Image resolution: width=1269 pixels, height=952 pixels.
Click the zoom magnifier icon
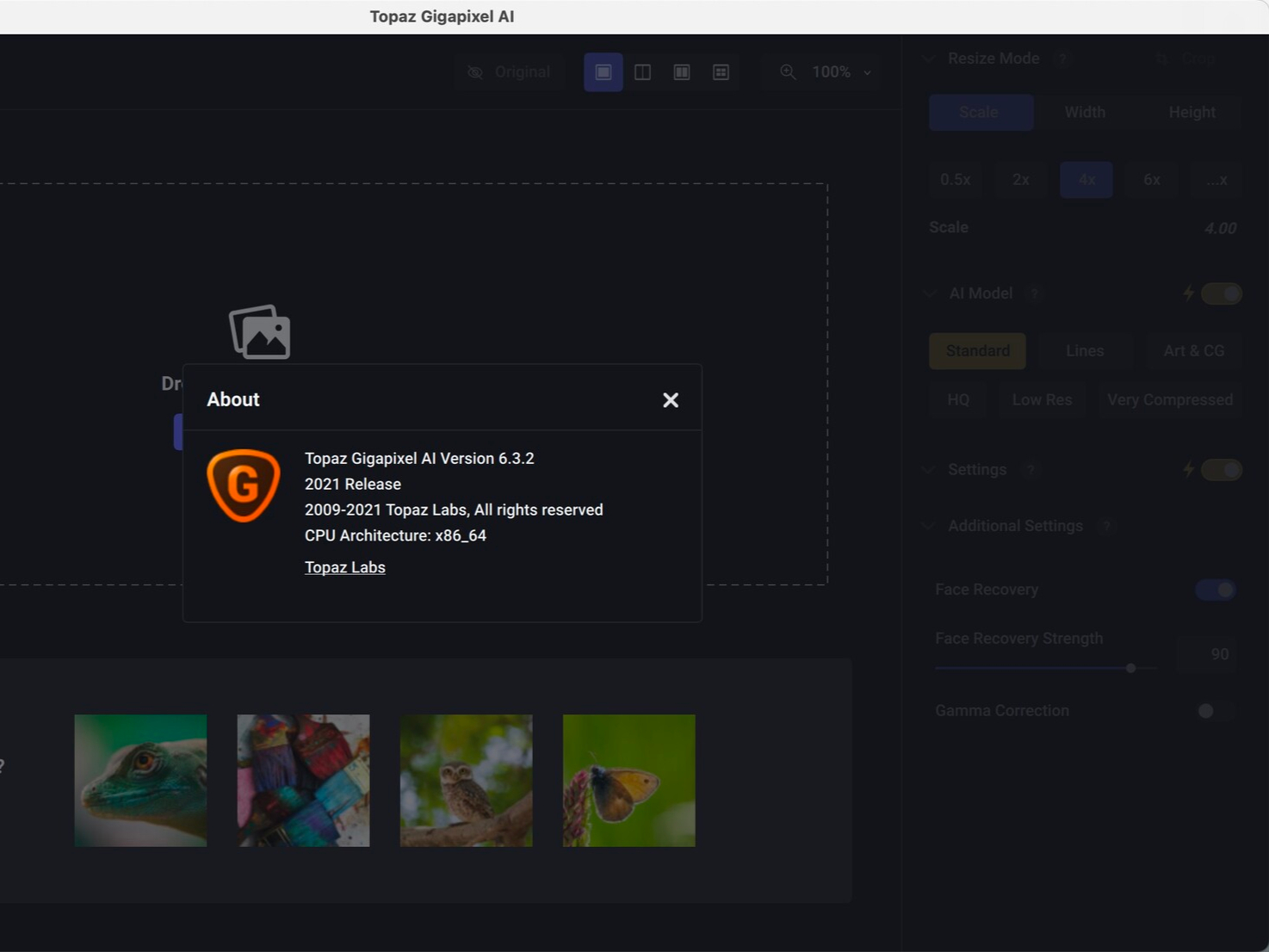[x=788, y=72]
